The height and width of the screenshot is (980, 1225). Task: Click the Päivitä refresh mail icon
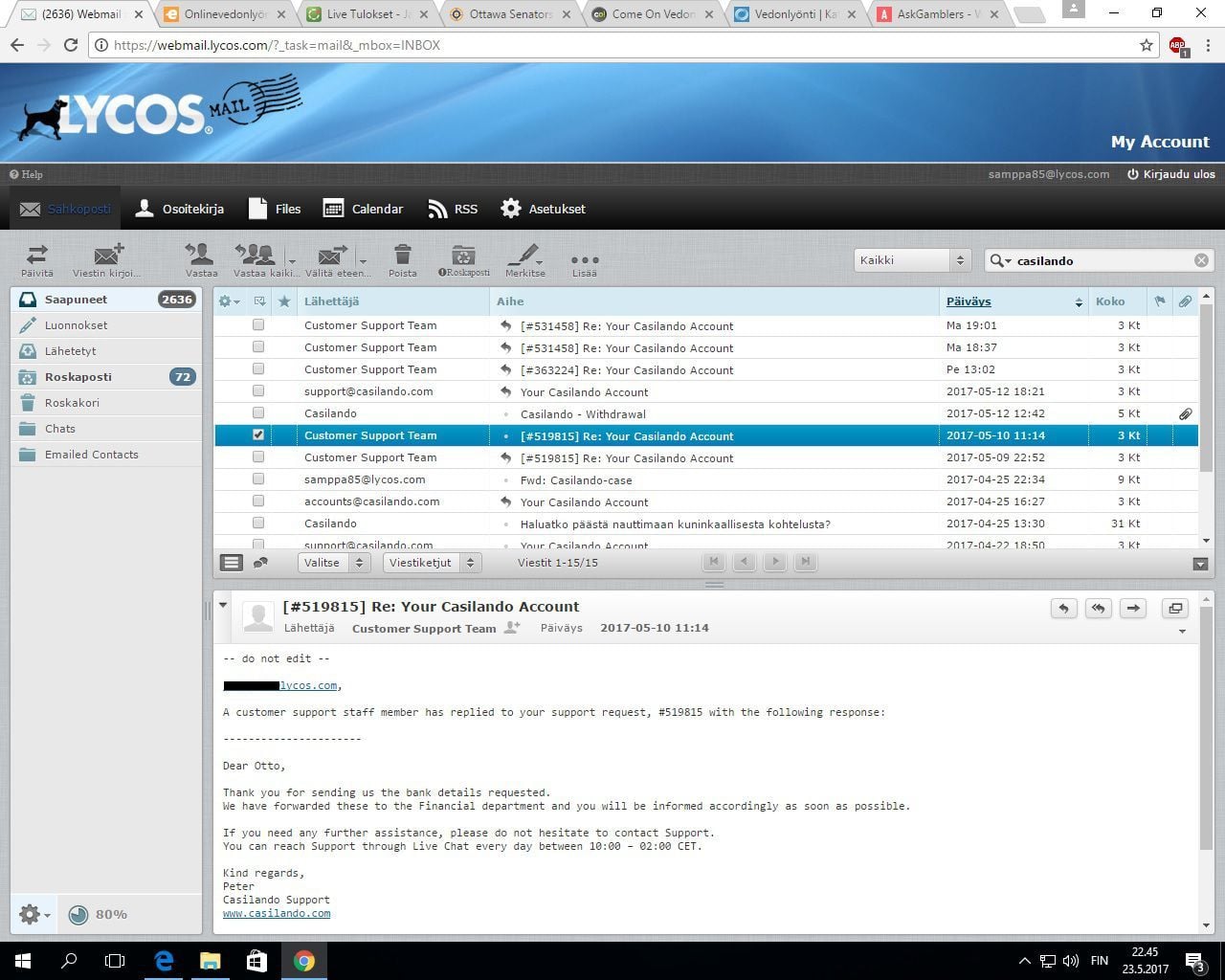coord(37,259)
